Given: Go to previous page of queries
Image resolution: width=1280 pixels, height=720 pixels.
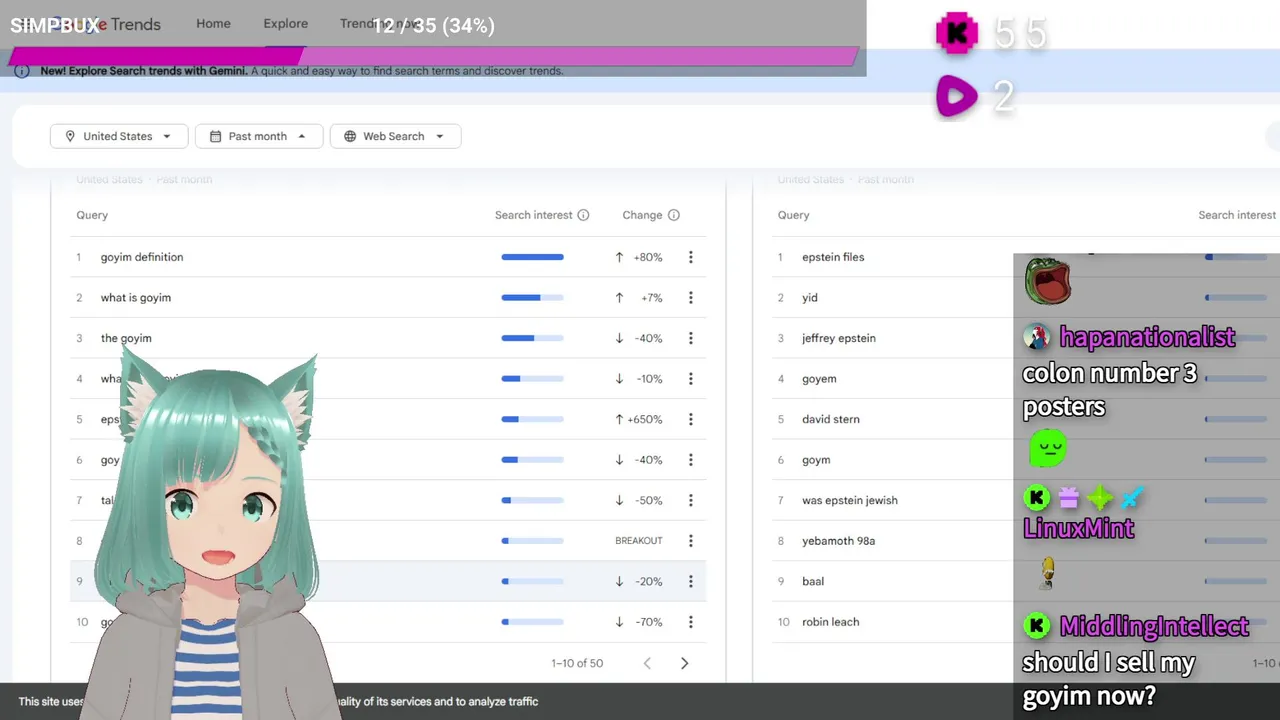Looking at the screenshot, I should tap(647, 663).
